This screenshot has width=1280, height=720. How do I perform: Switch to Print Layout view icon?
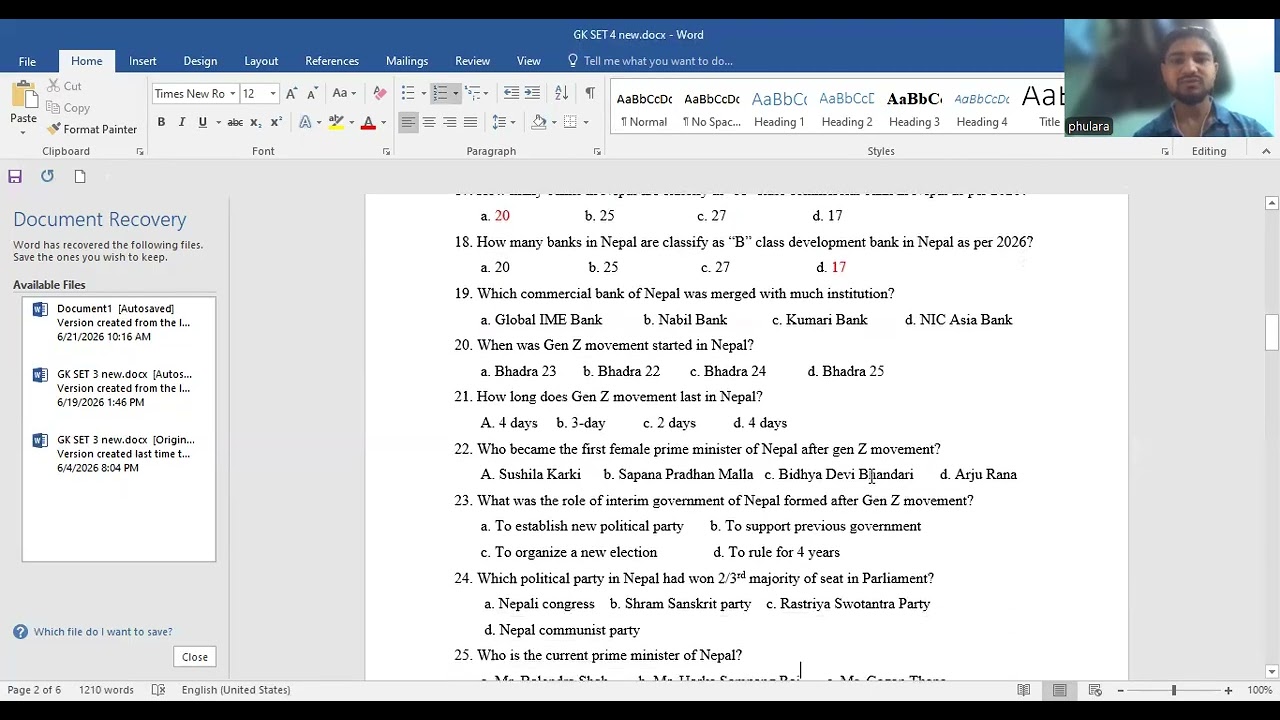click(x=1059, y=690)
